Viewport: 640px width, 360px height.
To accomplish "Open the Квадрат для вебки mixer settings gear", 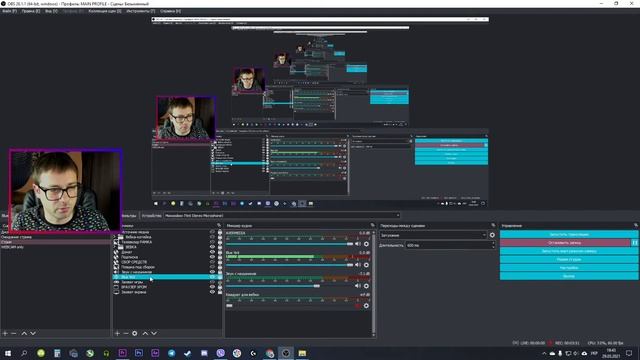I will click(366, 306).
